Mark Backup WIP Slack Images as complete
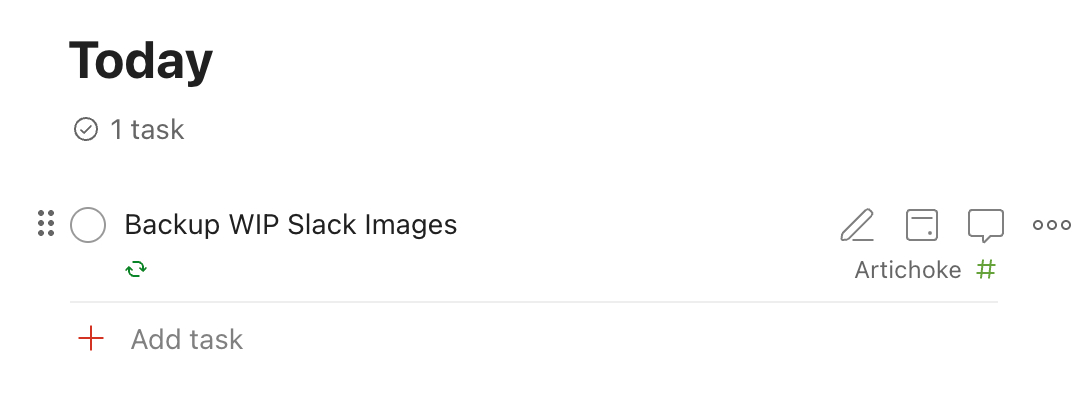Screen dimensions: 1092x412 (88, 225)
